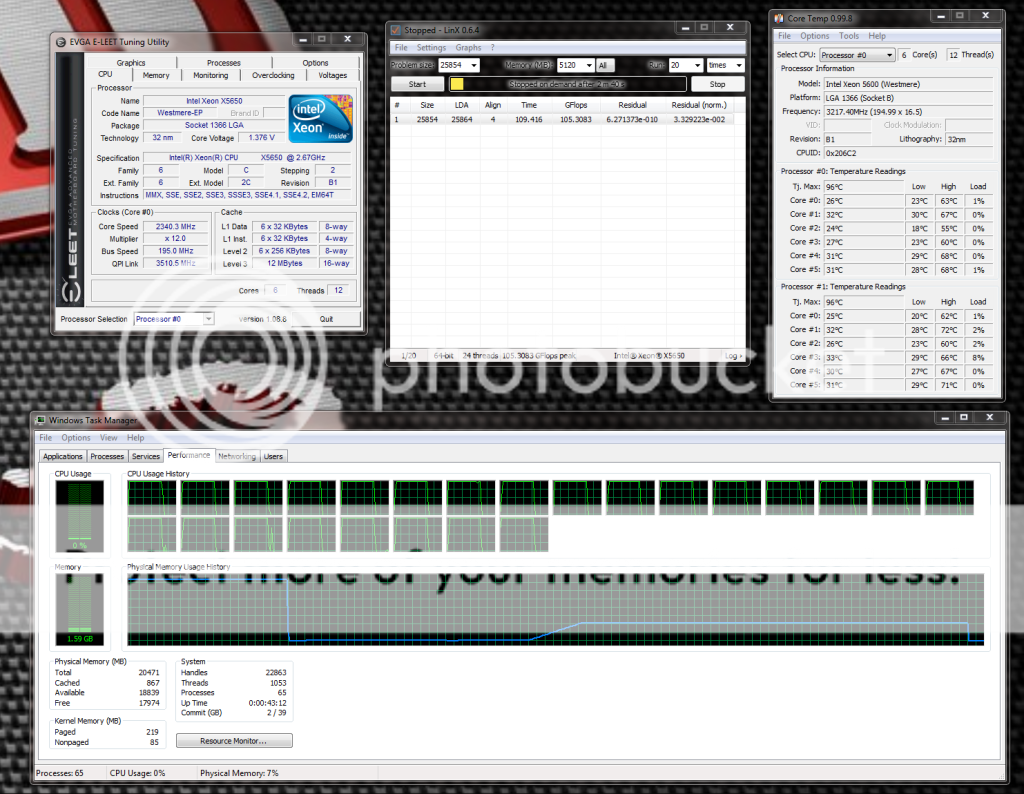Switch to the Monitoring tab in E-LEET
This screenshot has height=794, width=1024.
click(x=210, y=75)
